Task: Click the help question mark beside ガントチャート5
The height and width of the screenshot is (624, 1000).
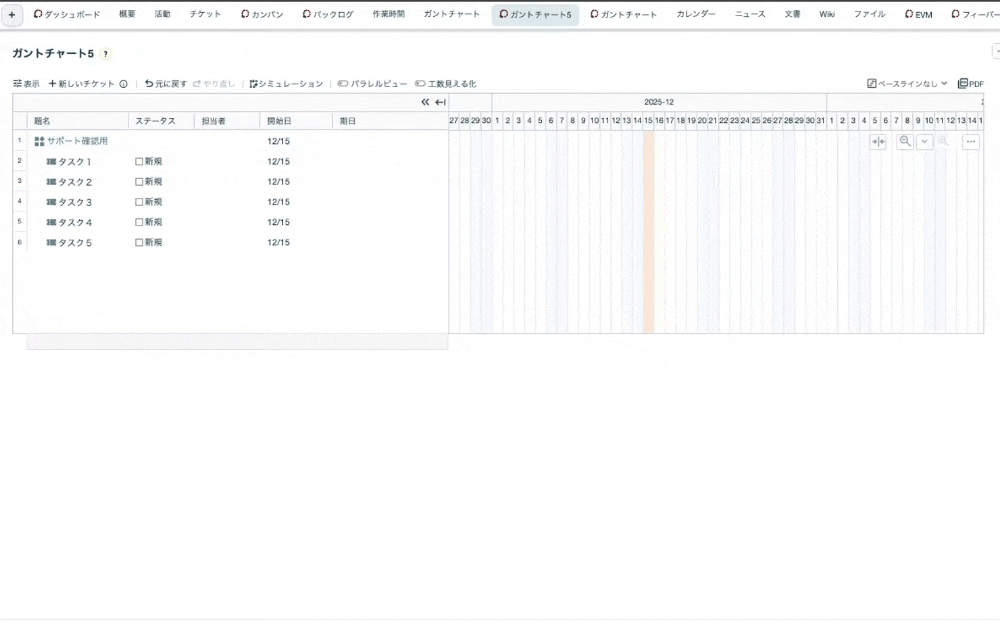Action: (106, 54)
